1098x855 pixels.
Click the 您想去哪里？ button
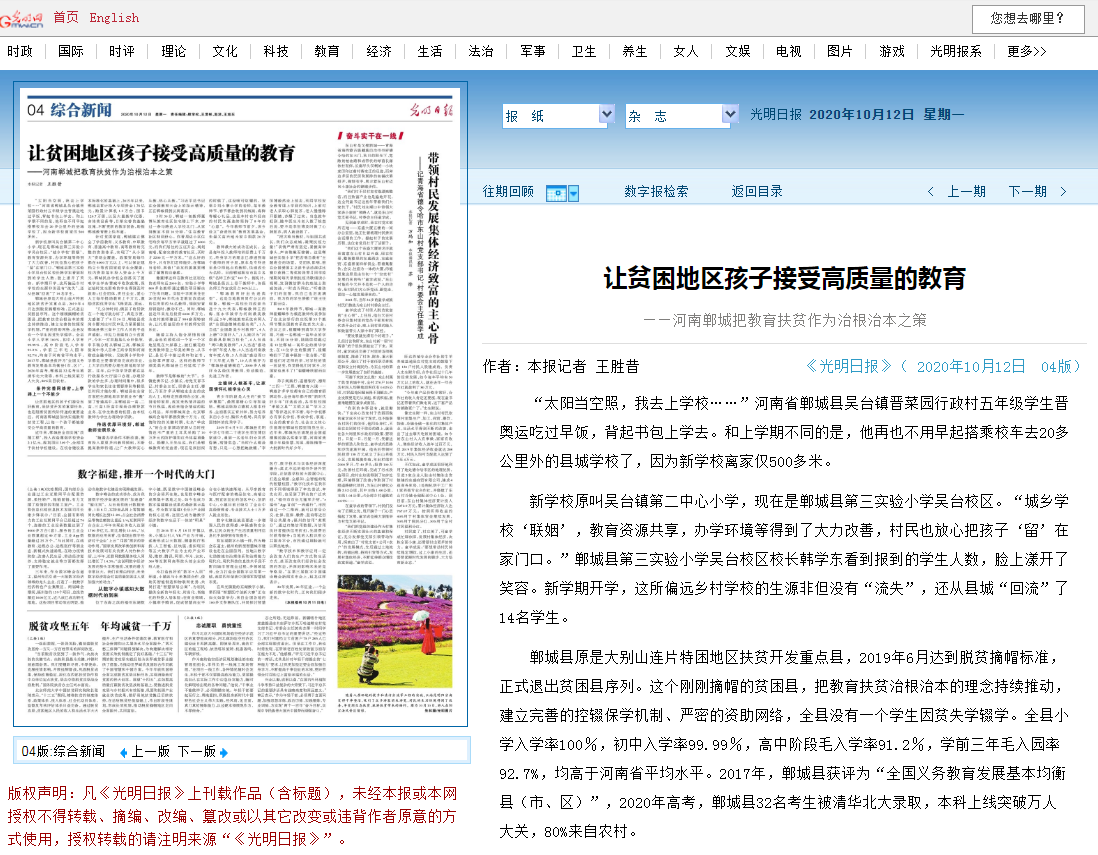[x=1027, y=18]
